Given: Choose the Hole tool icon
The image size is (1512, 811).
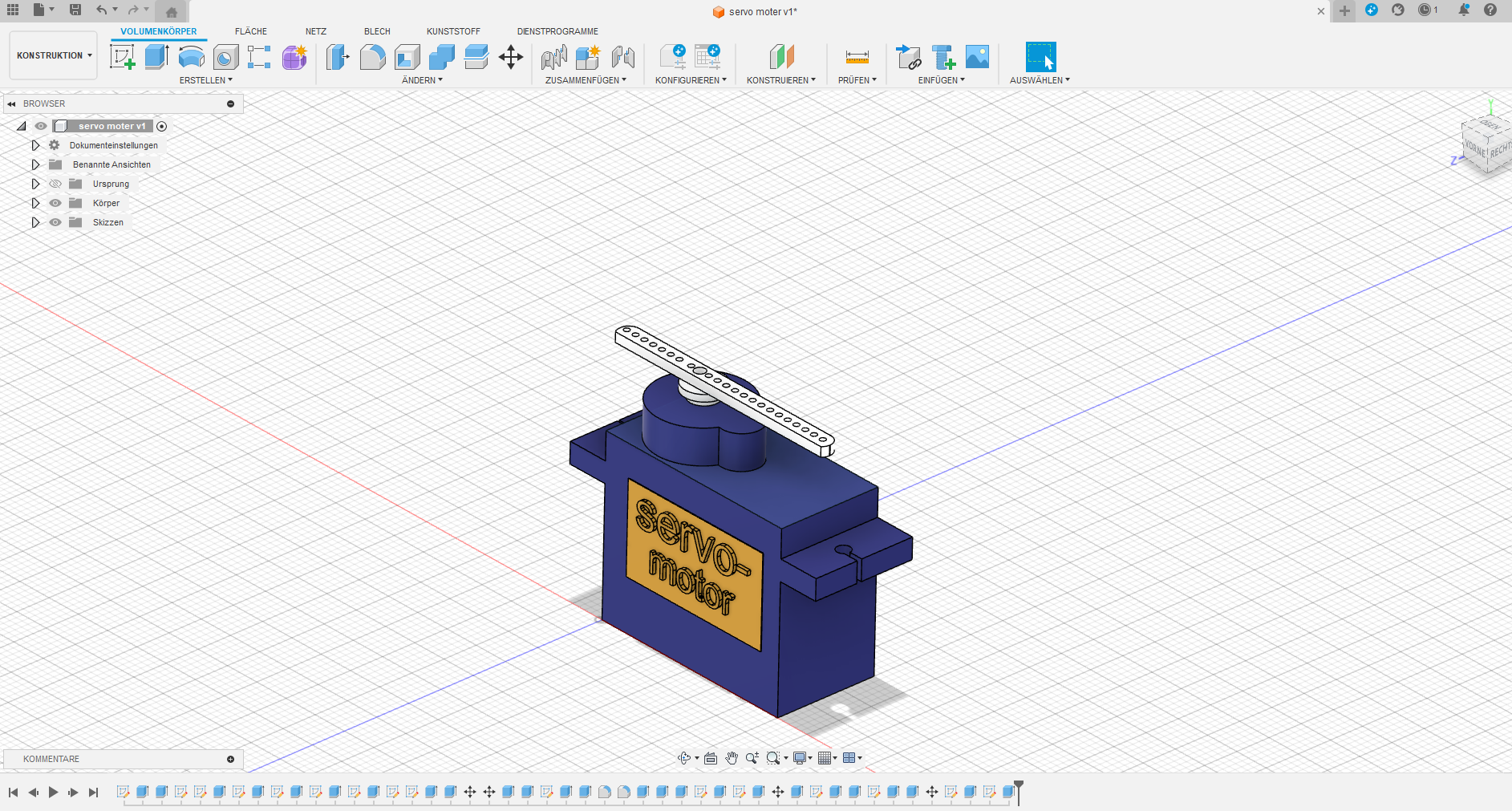Looking at the screenshot, I should tap(225, 57).
